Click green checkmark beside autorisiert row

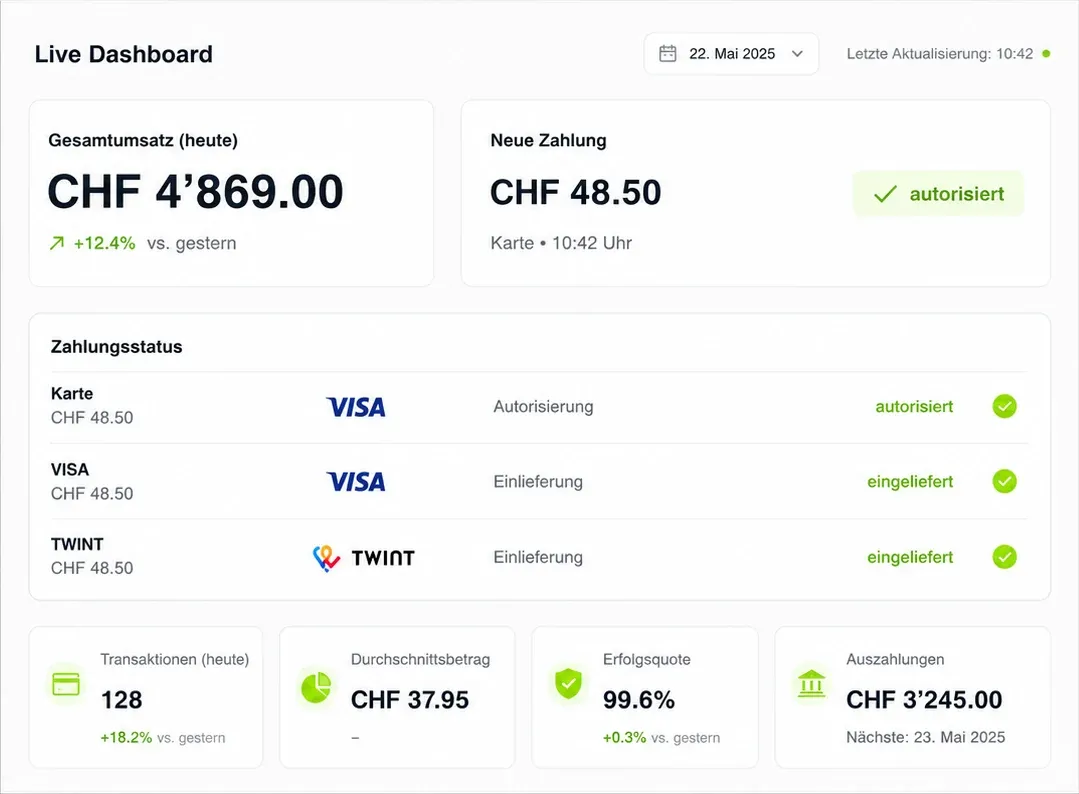[1004, 406]
